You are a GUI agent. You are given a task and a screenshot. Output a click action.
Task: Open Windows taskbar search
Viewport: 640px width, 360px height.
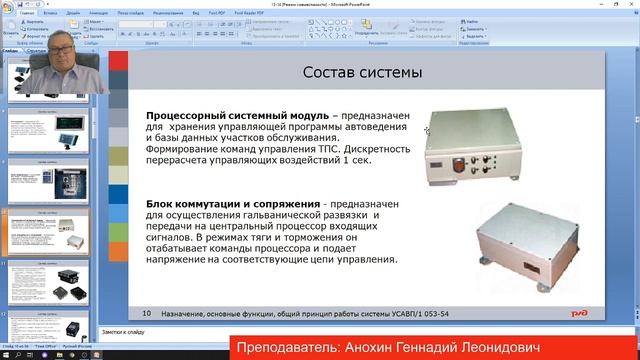click(18, 355)
